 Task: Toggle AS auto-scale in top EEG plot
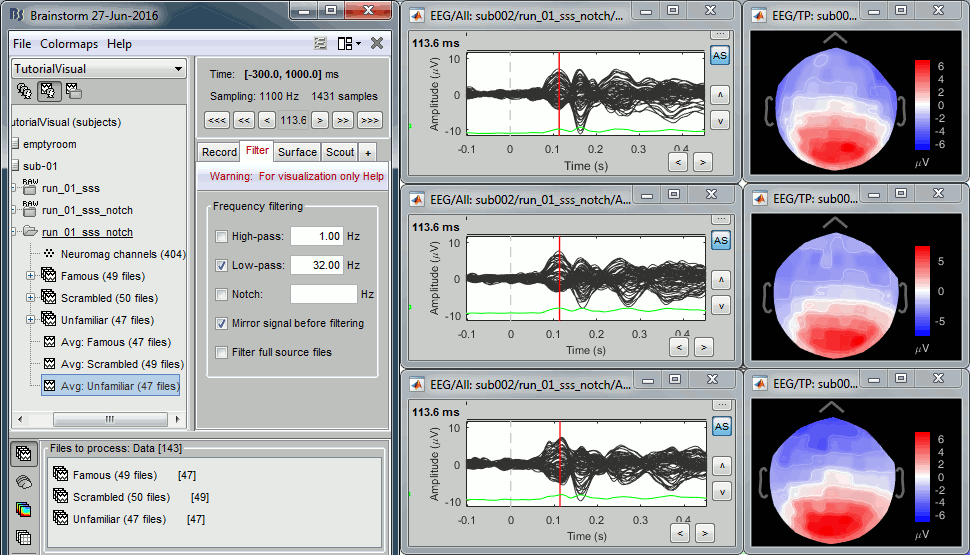[x=719, y=56]
